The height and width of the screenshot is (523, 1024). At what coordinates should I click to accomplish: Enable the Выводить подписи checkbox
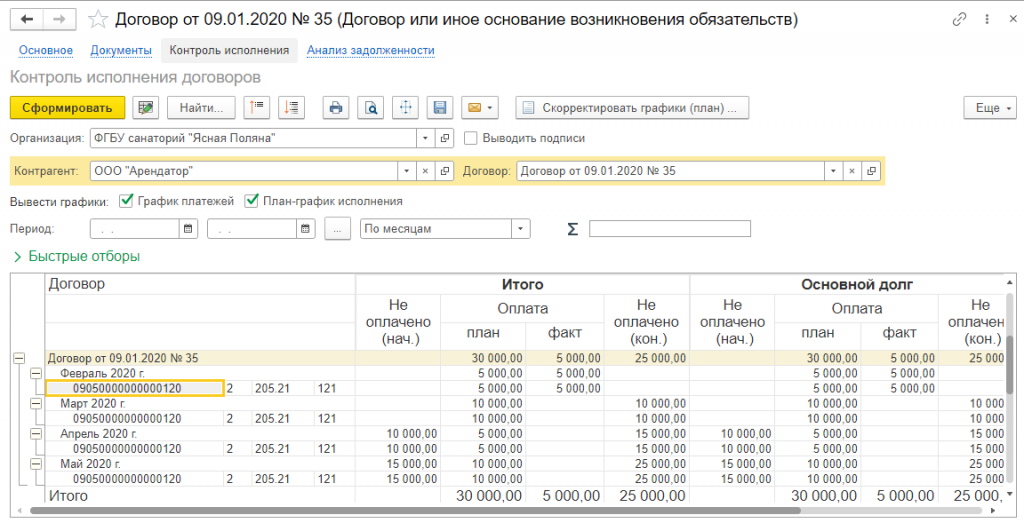point(473,138)
